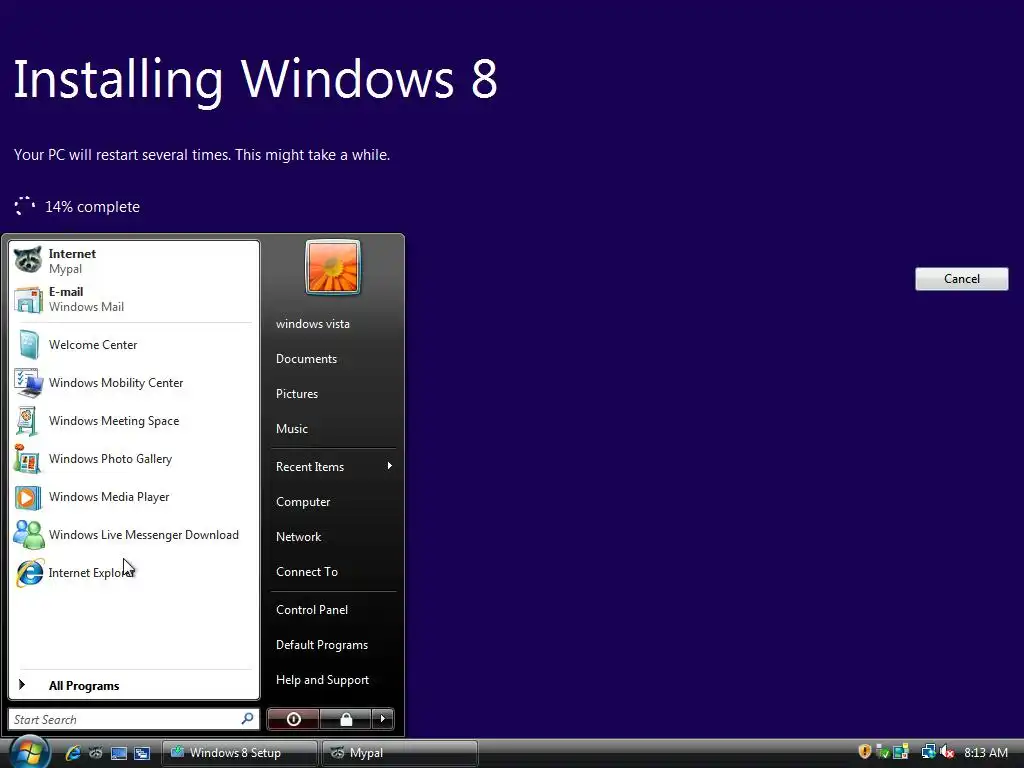Open Default Programs
This screenshot has height=768, width=1024.
[x=333, y=645]
